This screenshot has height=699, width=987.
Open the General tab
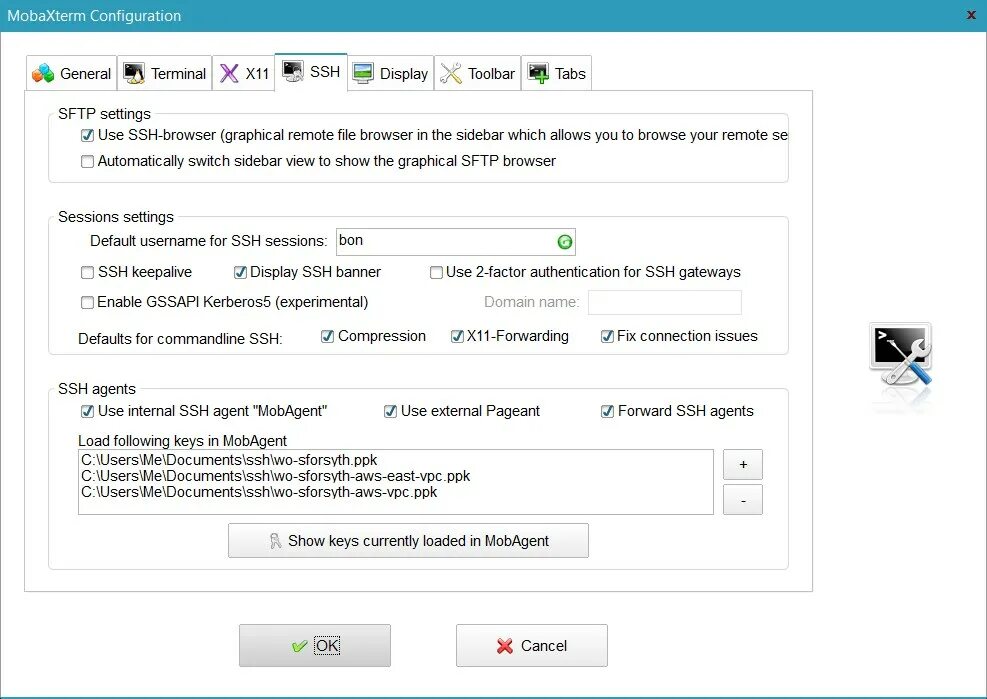click(72, 74)
